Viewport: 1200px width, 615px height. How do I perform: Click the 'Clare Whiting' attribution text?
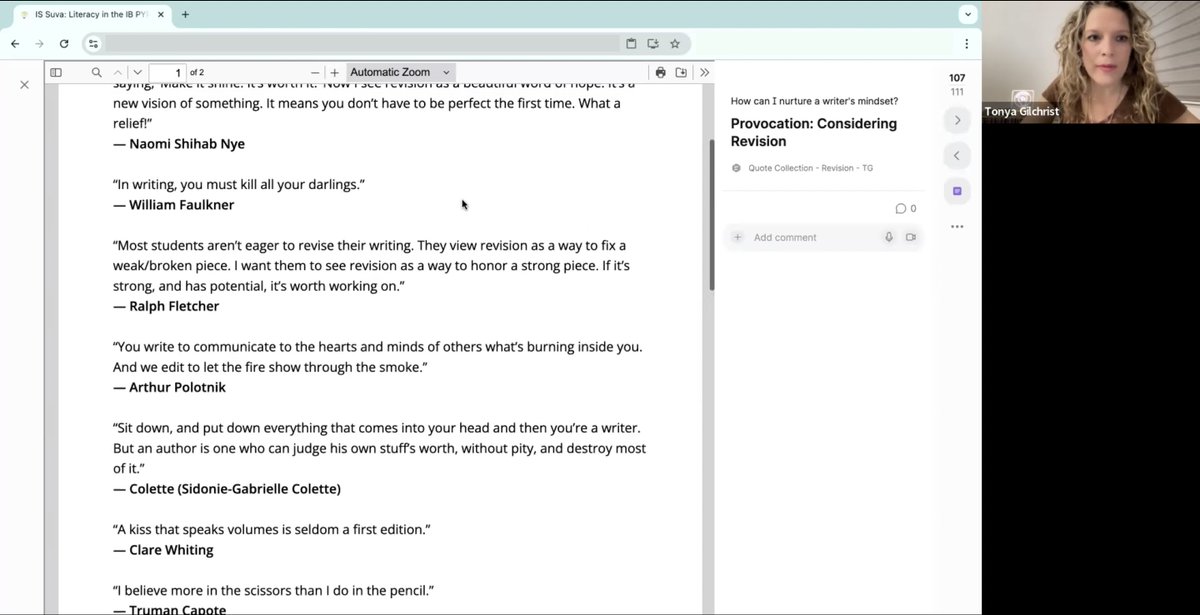[170, 549]
